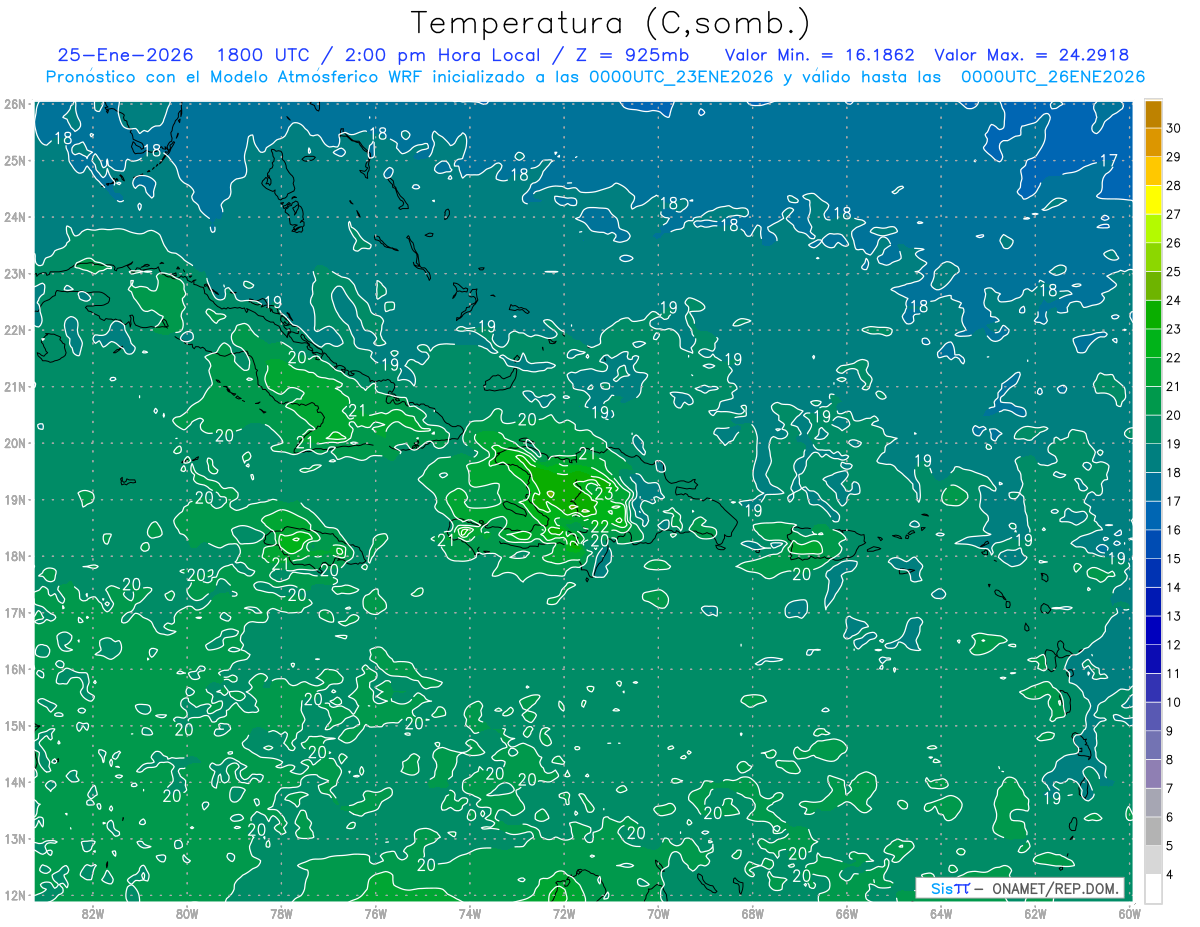The width and height of the screenshot is (1200, 927).
Task: Click latitude axis label "19N"
Action: coord(14,499)
